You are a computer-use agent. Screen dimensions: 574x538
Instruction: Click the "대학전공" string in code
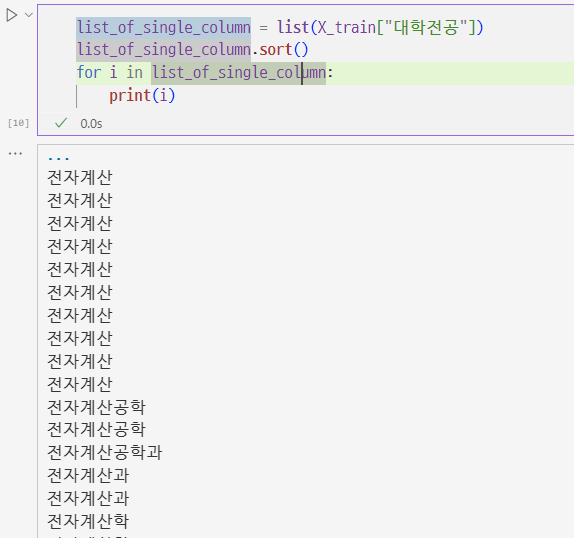pyautogui.click(x=426, y=27)
